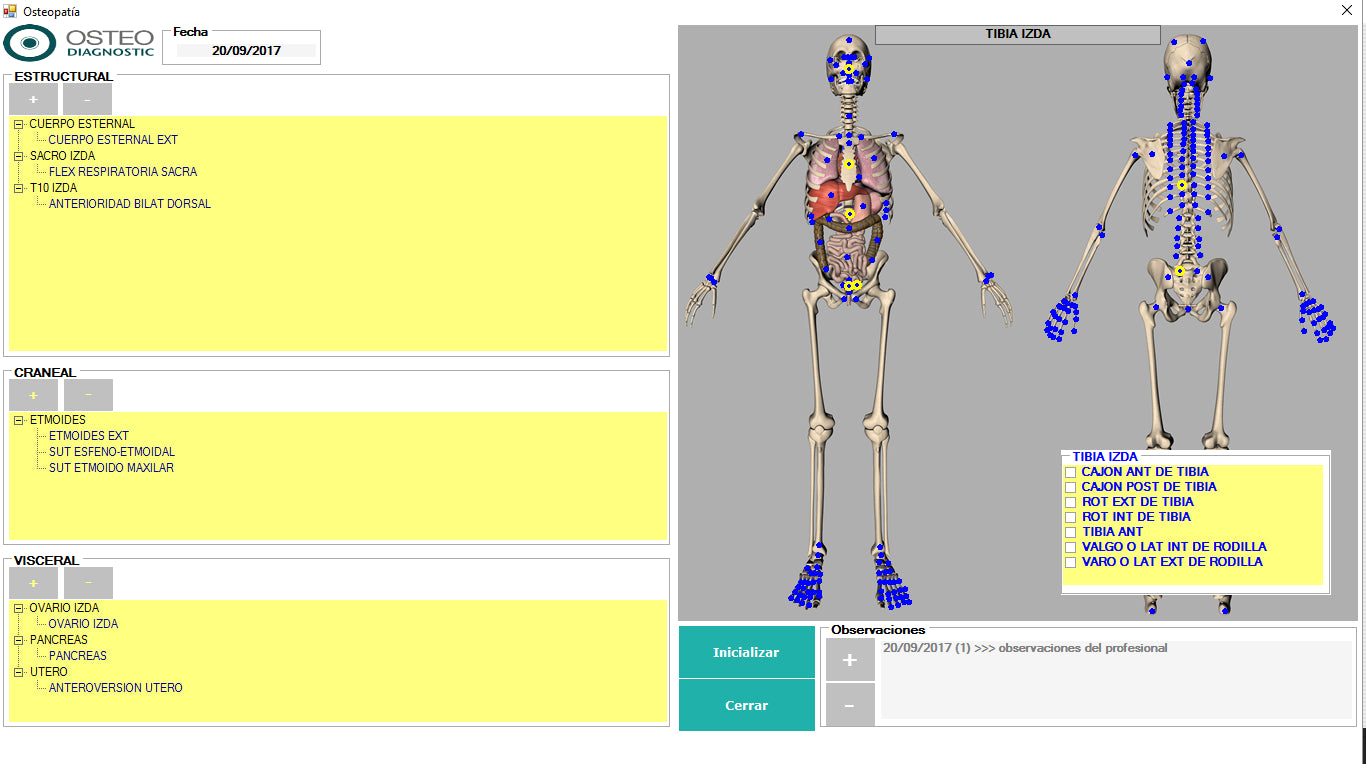This screenshot has height=764, width=1366.
Task: Click the Inicializar button
Action: click(x=746, y=653)
